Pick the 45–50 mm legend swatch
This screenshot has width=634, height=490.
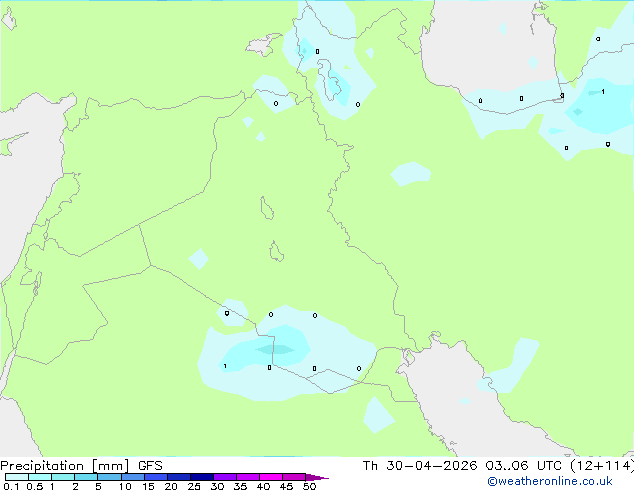pos(294,477)
